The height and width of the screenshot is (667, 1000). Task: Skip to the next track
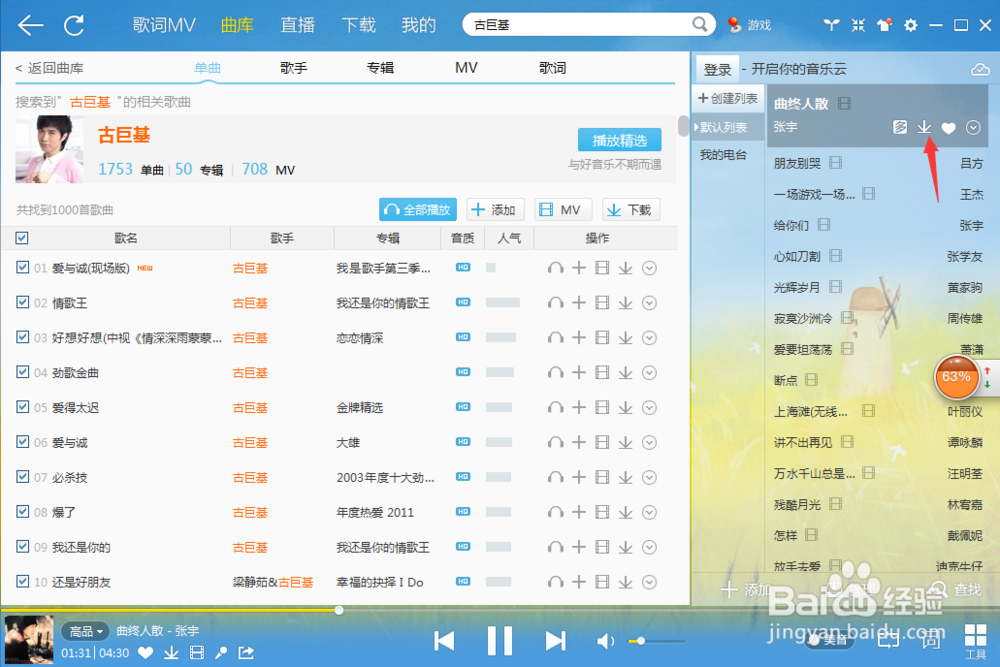point(555,641)
